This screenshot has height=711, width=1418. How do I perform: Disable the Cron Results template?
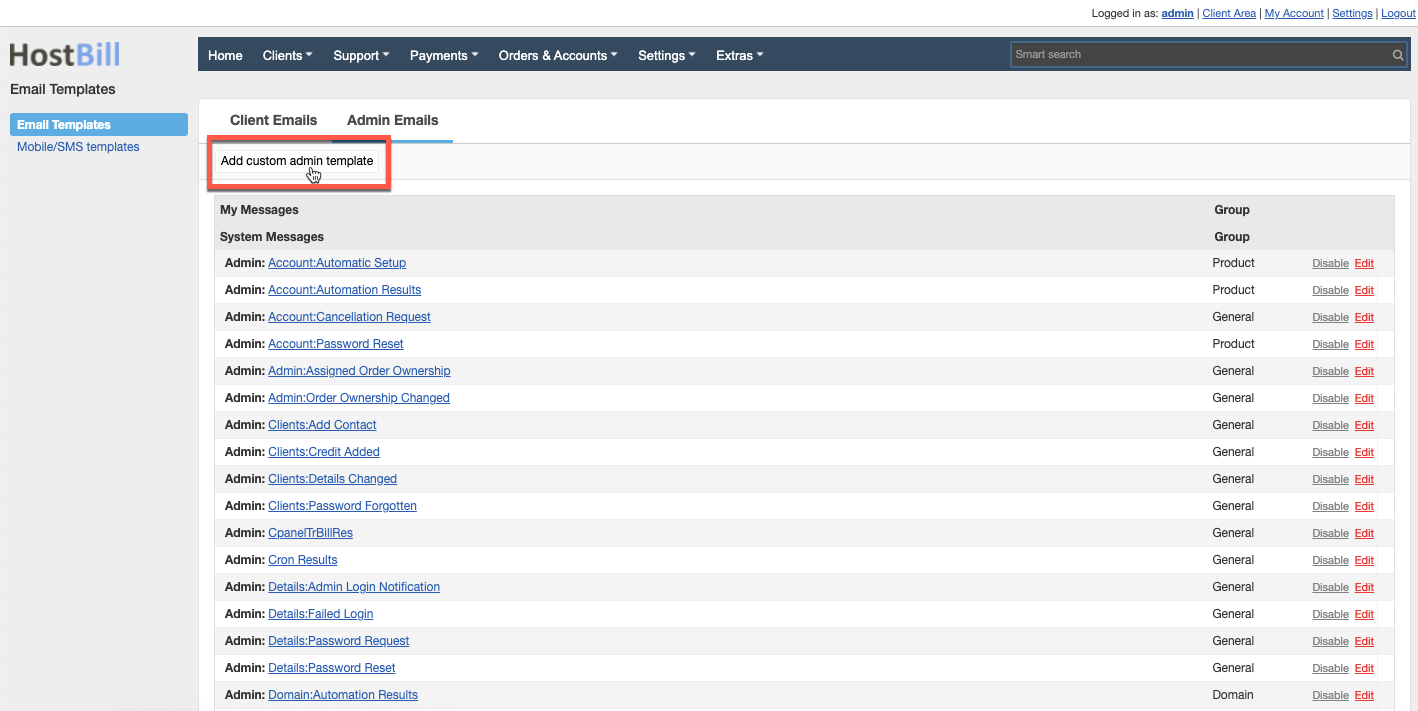[1330, 559]
